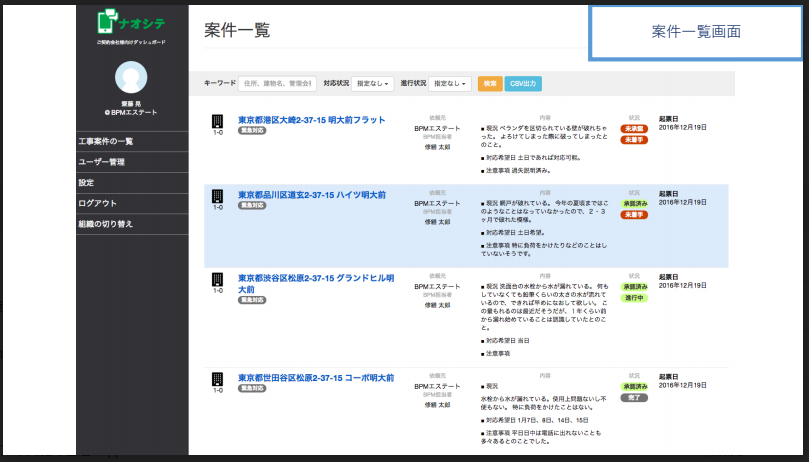Focus the keyword search input field
This screenshot has width=809, height=462.
coord(278,84)
